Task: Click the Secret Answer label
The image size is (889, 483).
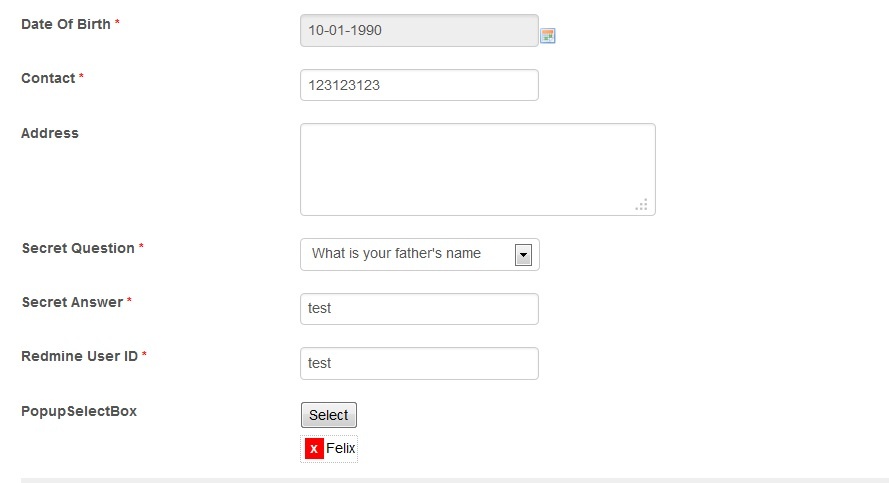Action: pyautogui.click(x=72, y=302)
